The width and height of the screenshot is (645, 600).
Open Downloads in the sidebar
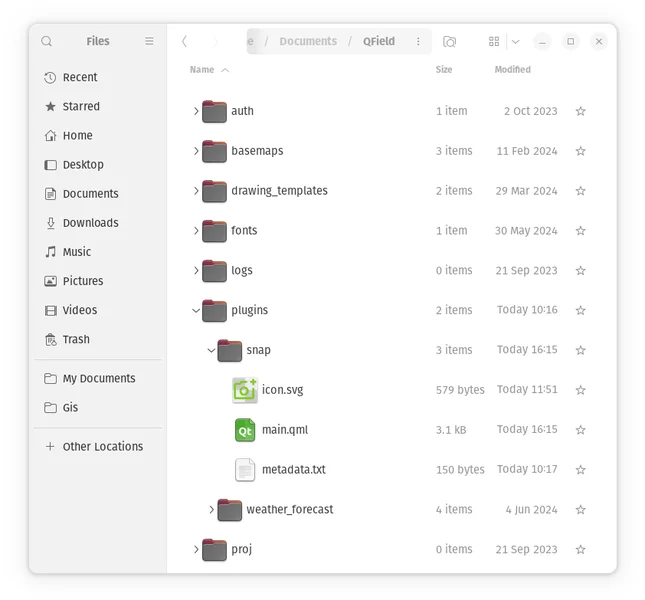click(x=90, y=223)
